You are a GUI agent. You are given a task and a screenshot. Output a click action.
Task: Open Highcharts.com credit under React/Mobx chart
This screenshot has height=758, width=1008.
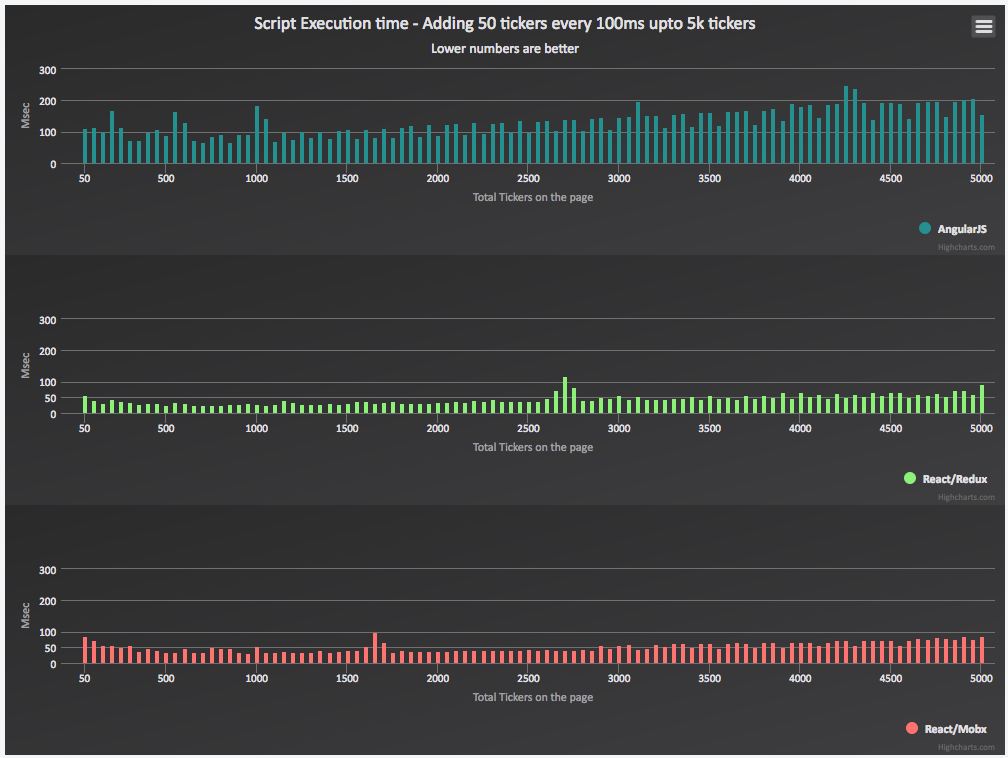coord(966,747)
